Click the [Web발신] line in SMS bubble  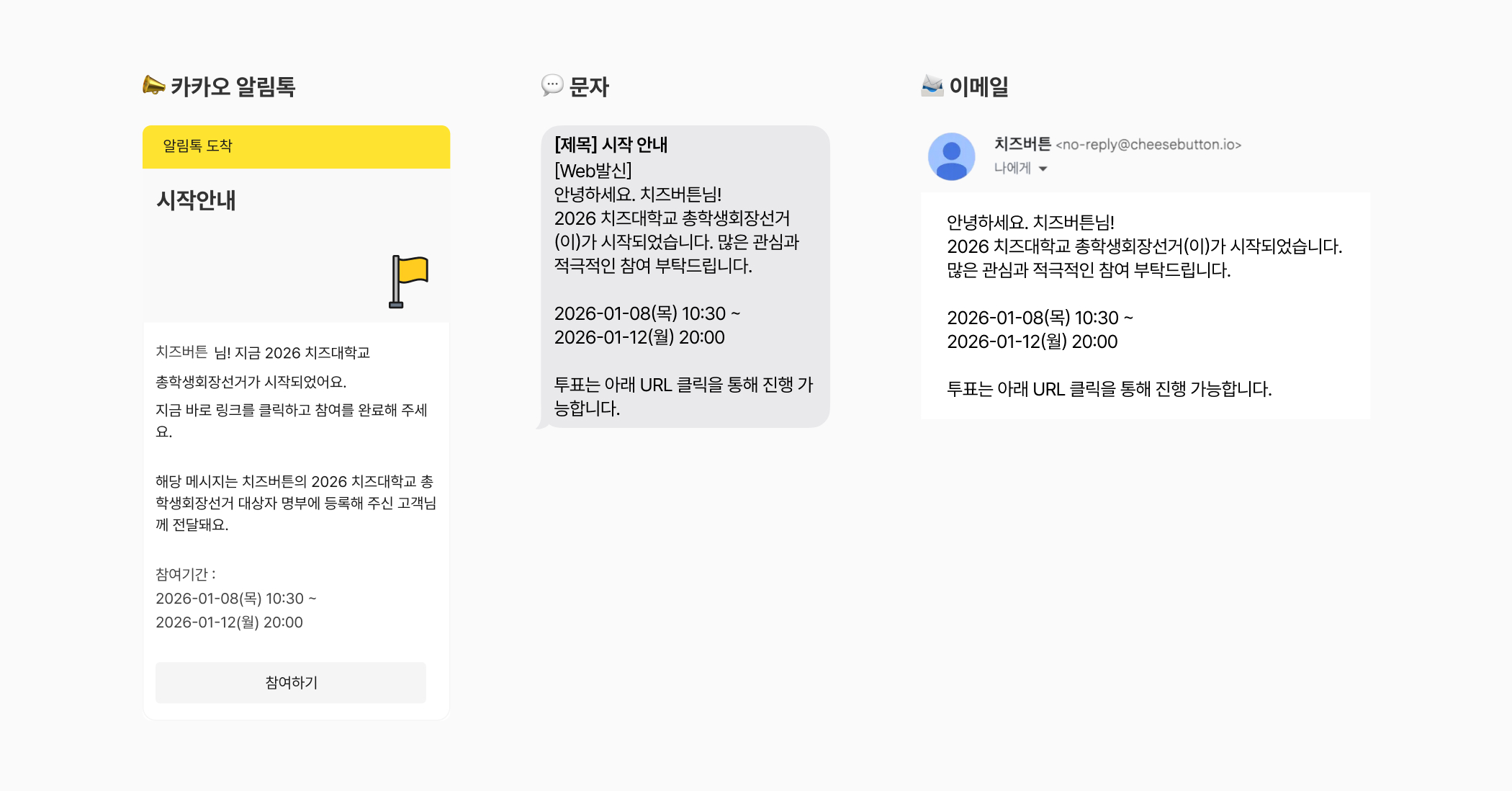[x=593, y=171]
